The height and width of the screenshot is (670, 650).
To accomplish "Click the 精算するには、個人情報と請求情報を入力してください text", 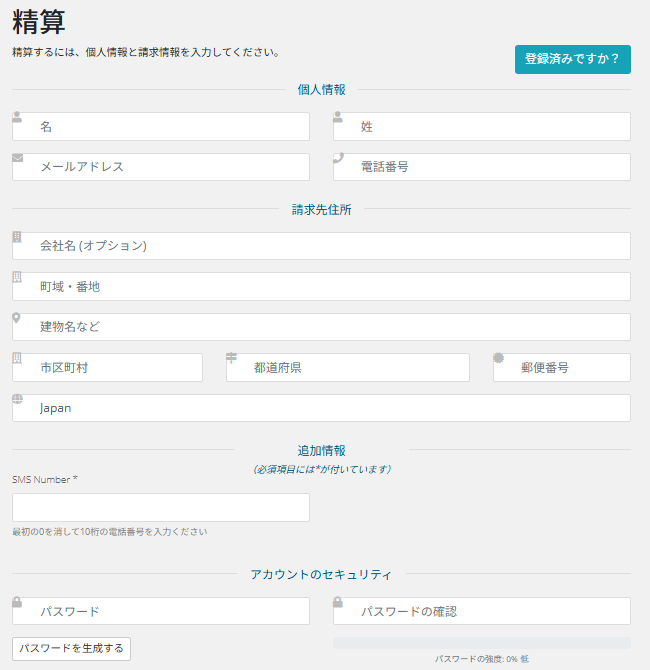I will (x=146, y=53).
